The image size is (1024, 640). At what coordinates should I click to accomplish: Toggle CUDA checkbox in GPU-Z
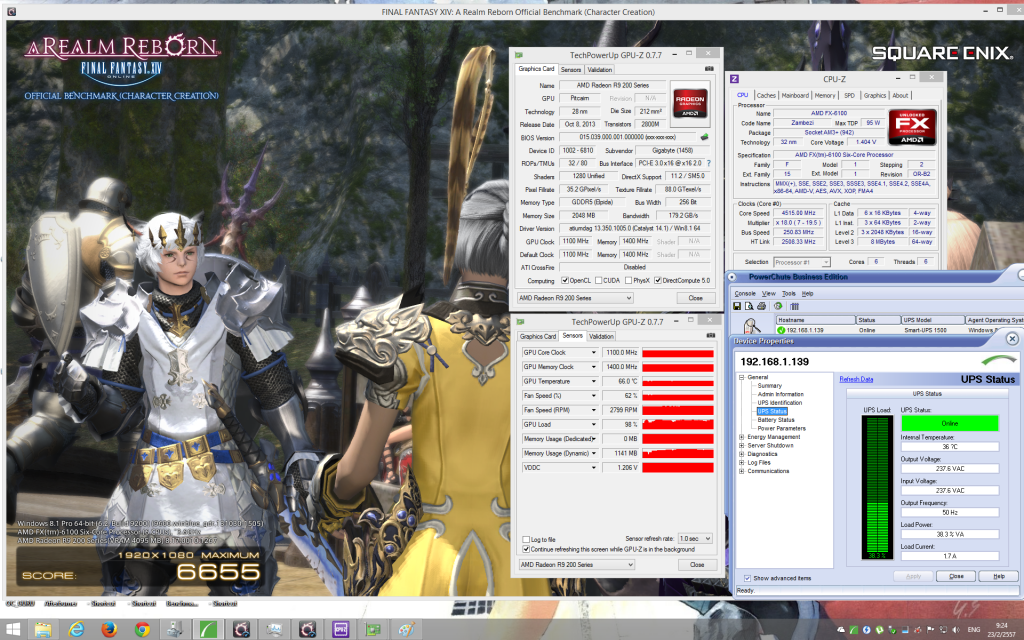pyautogui.click(x=598, y=281)
